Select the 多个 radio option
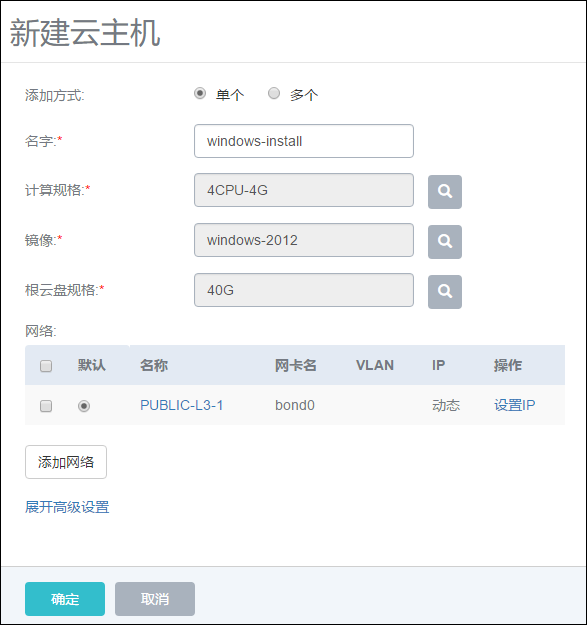 (274, 93)
